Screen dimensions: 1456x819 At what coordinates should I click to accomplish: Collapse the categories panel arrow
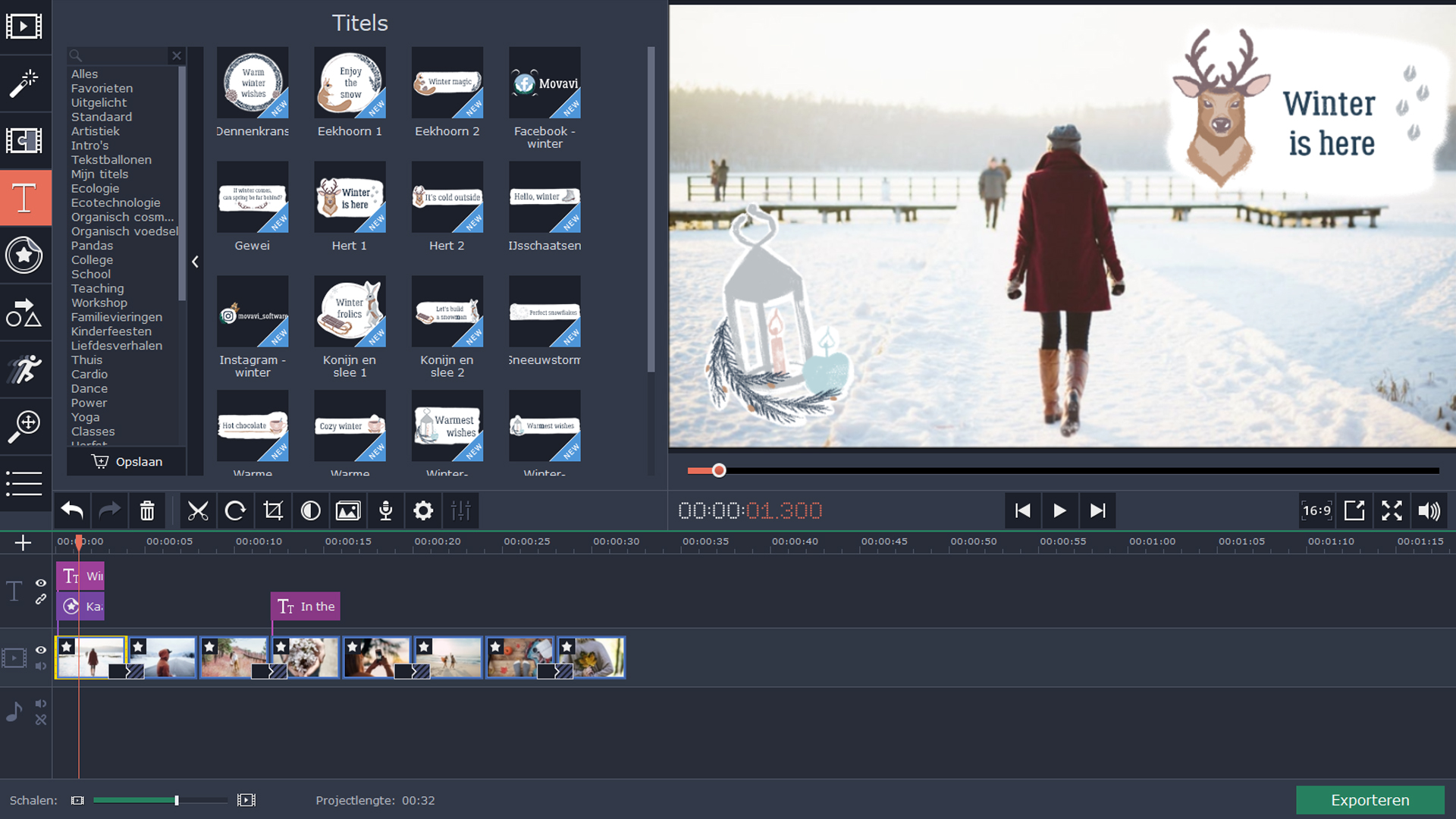point(195,262)
